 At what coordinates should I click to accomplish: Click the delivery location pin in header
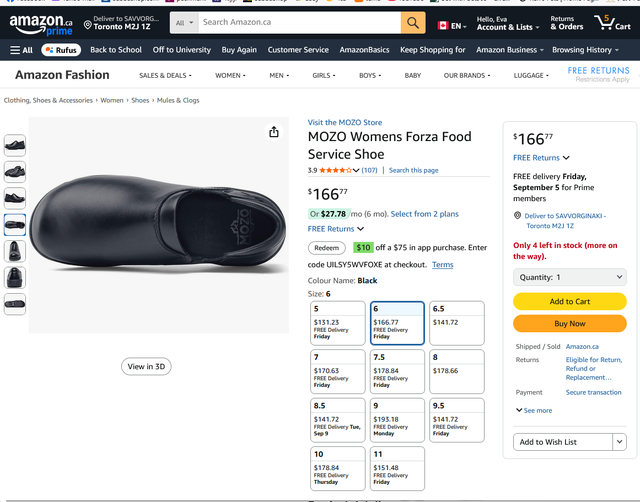[87, 25]
